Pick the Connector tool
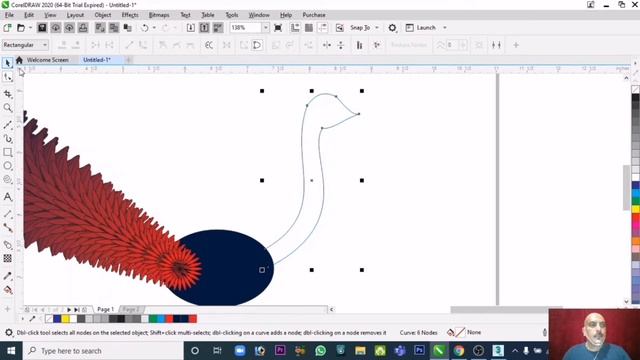 pyautogui.click(x=7, y=228)
